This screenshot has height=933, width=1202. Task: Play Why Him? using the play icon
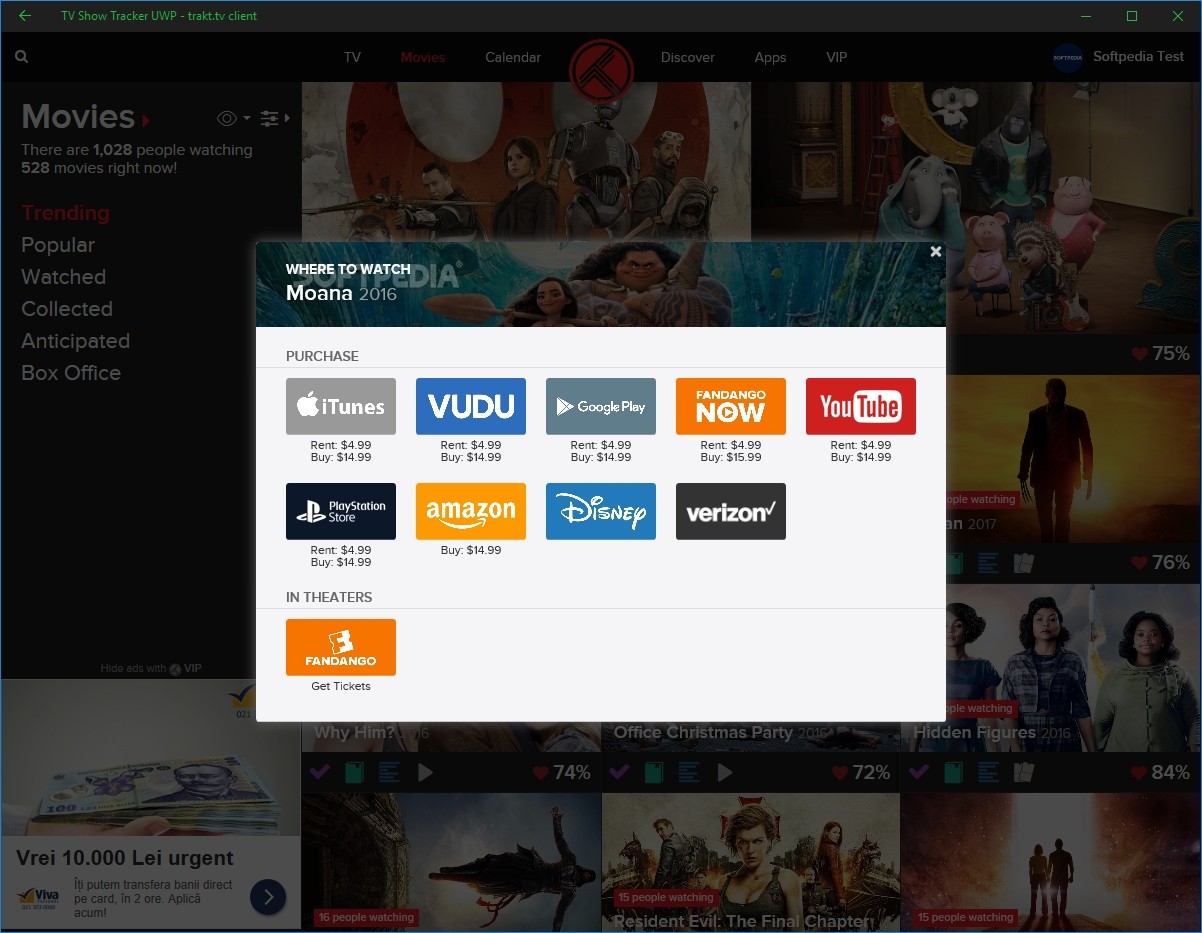(x=425, y=772)
